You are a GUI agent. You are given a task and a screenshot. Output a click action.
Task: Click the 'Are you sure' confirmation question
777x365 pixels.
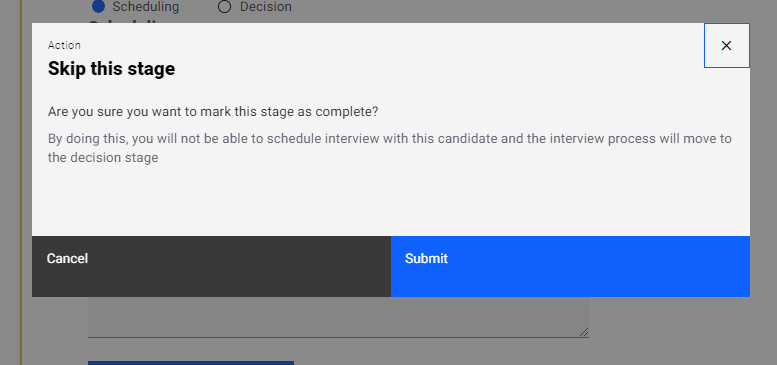pos(213,111)
